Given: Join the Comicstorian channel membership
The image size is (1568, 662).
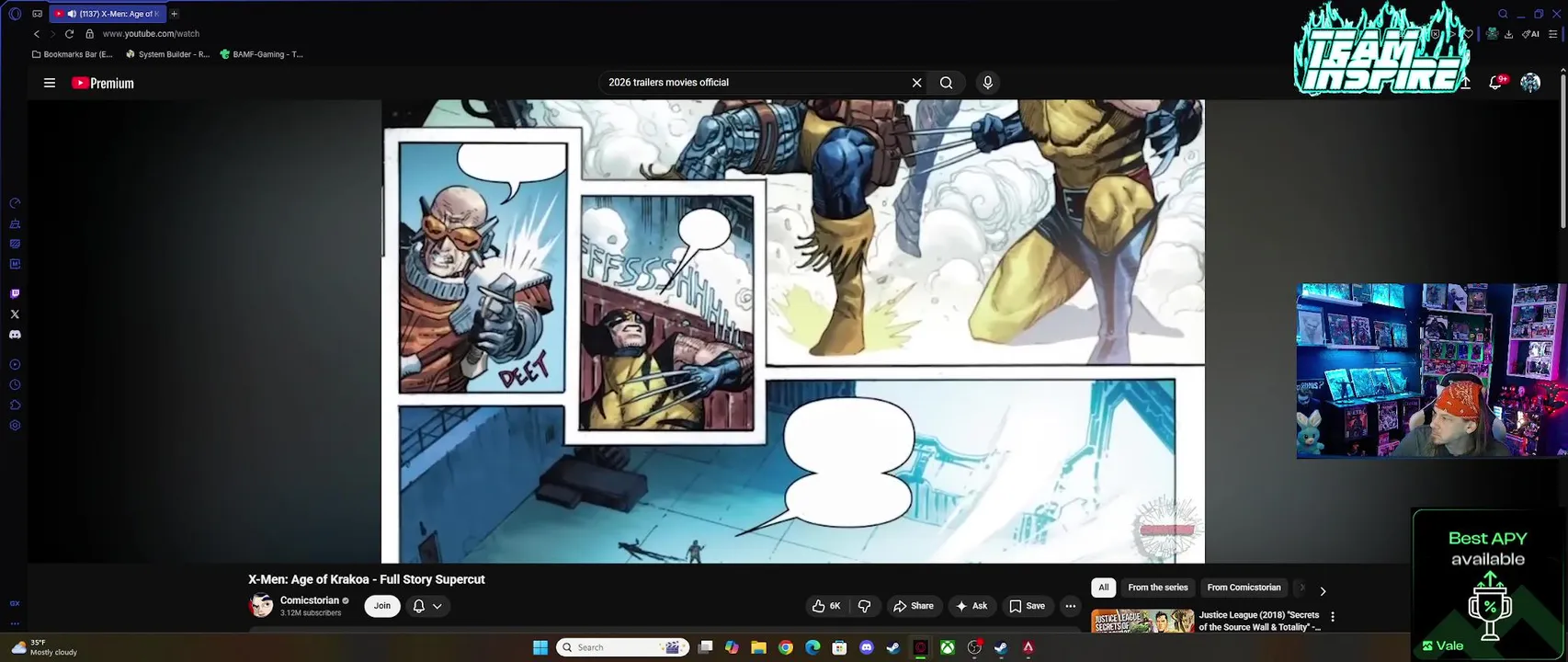Looking at the screenshot, I should [x=382, y=606].
